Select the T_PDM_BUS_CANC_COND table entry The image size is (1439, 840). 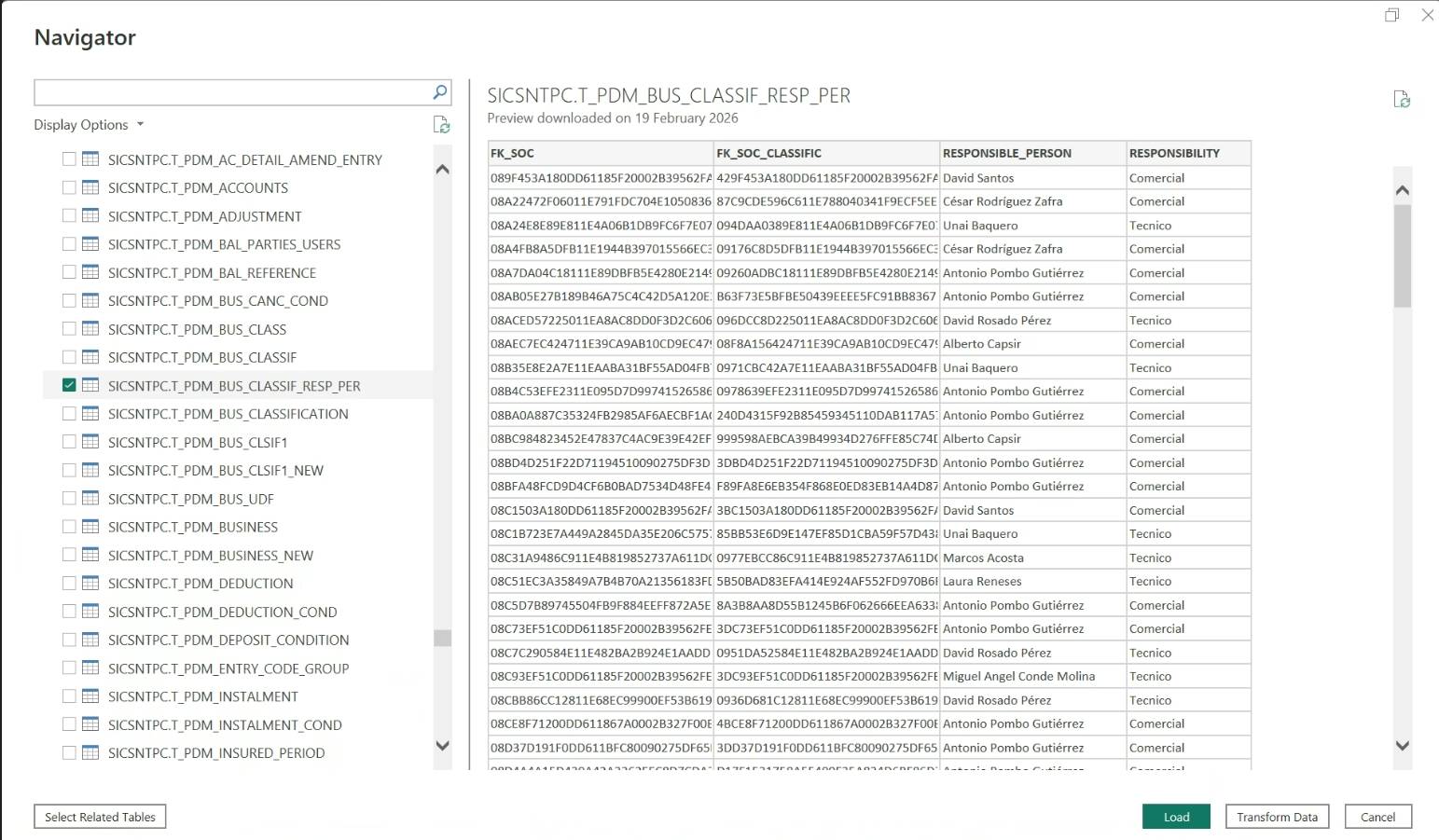pos(217,301)
